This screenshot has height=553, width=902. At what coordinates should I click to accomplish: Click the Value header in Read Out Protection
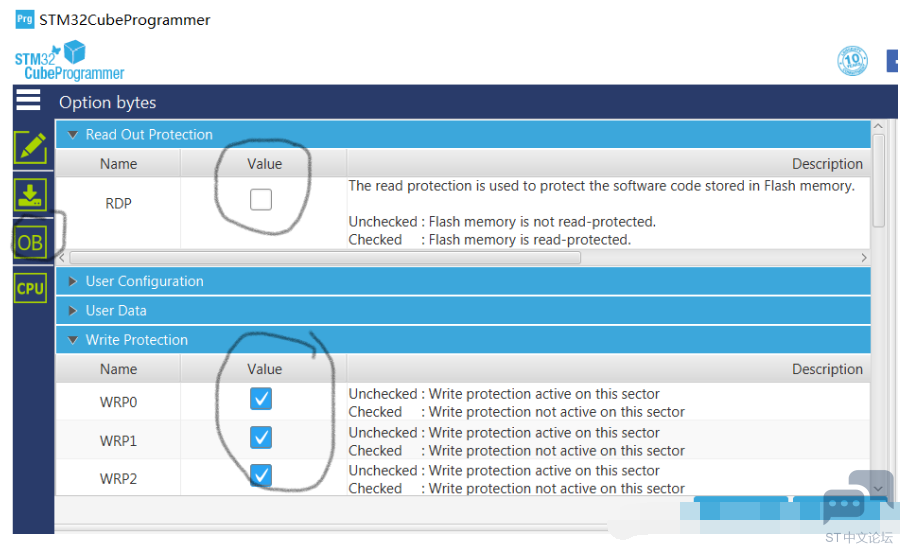[x=264, y=164]
